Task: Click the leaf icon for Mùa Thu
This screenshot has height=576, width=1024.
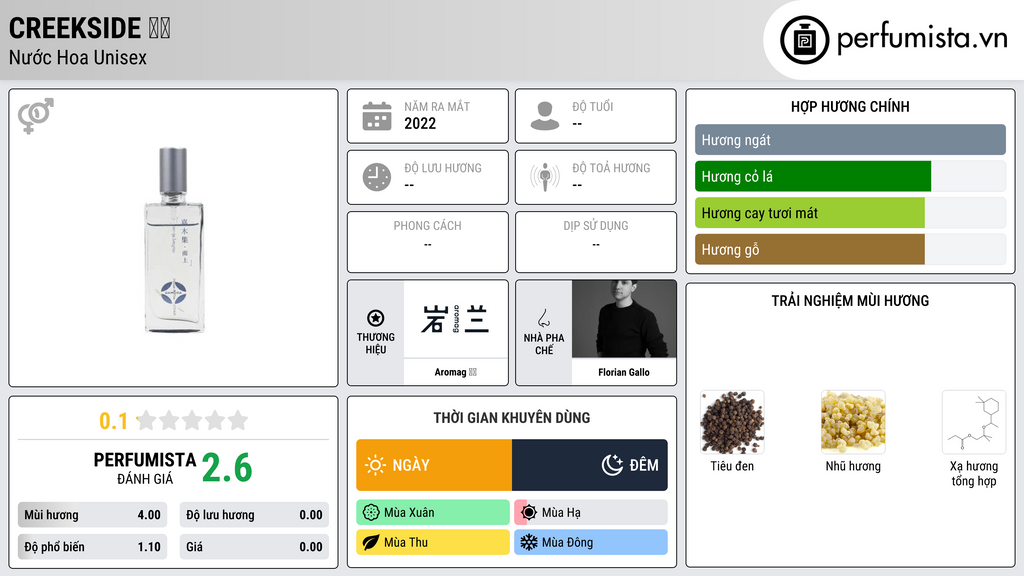Action: click(371, 542)
